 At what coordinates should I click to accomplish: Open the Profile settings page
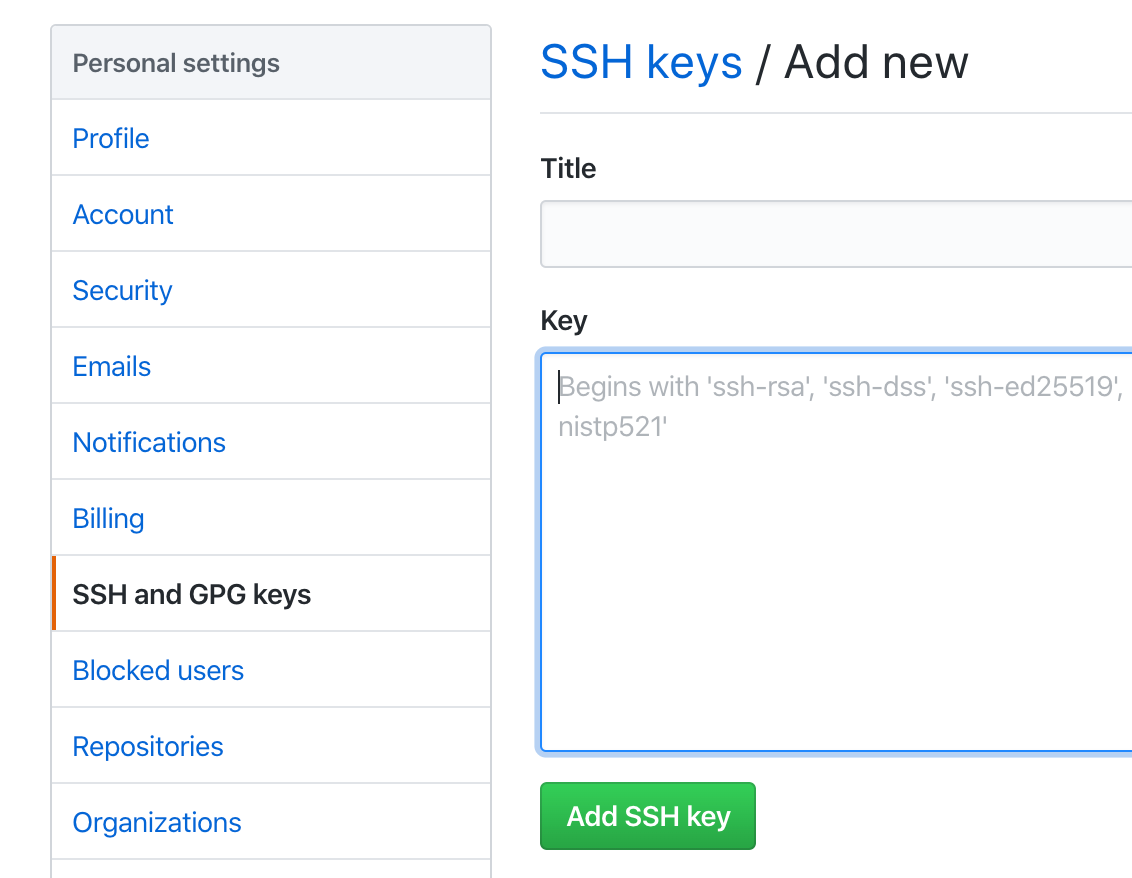point(110,138)
